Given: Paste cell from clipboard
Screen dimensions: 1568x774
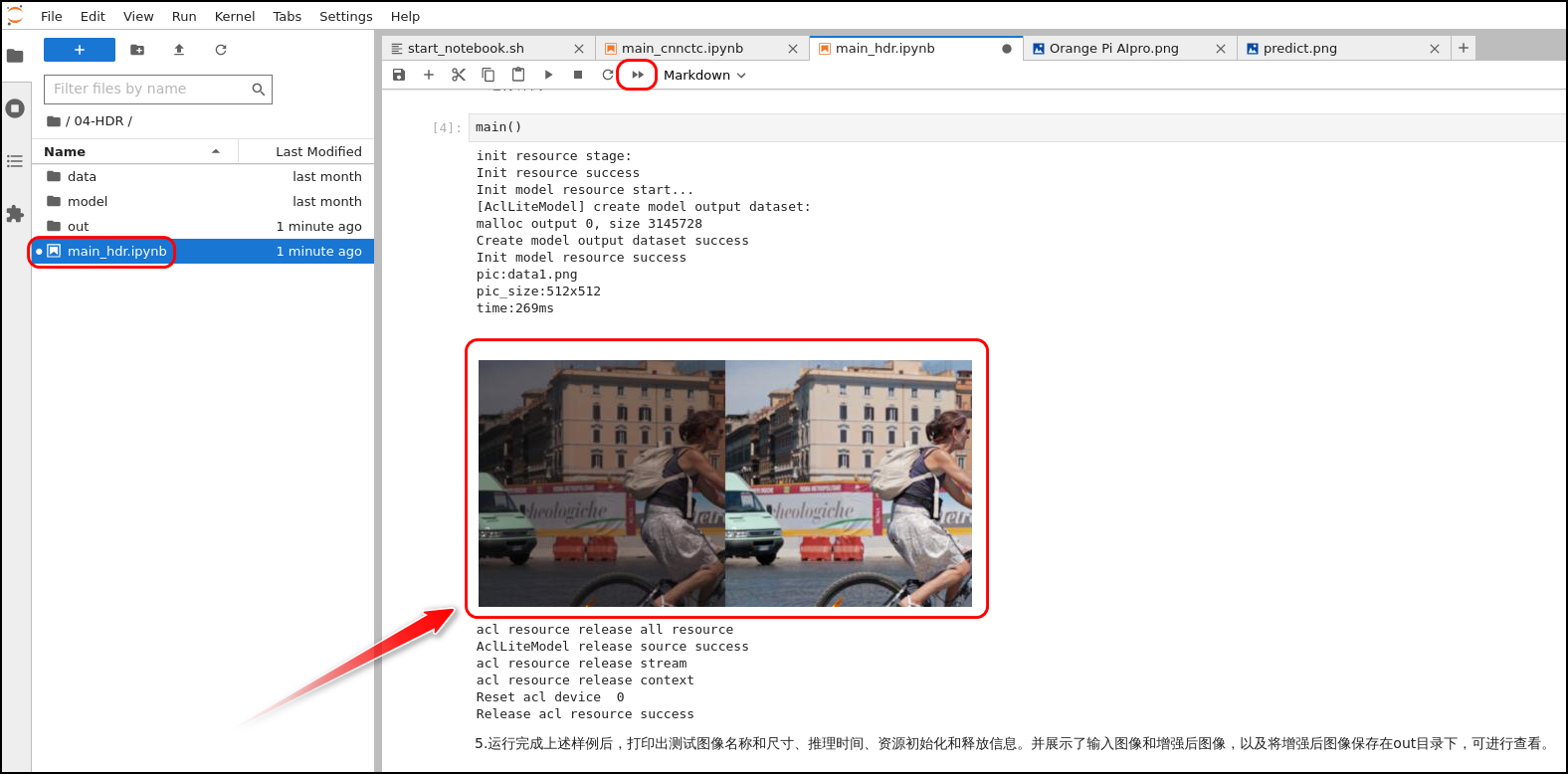Looking at the screenshot, I should click(518, 75).
